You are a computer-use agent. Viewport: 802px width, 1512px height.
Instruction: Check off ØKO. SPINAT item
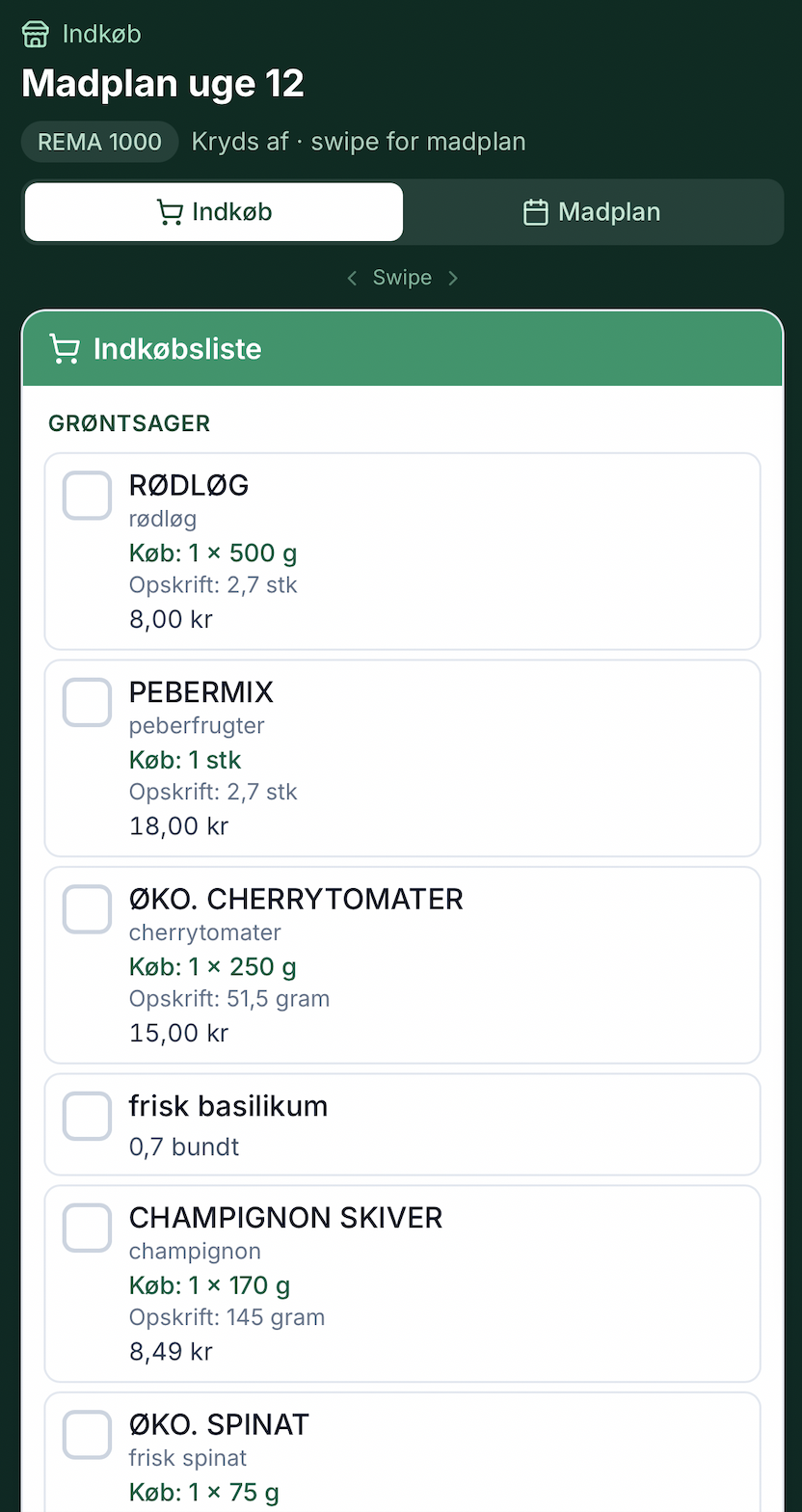click(88, 1435)
